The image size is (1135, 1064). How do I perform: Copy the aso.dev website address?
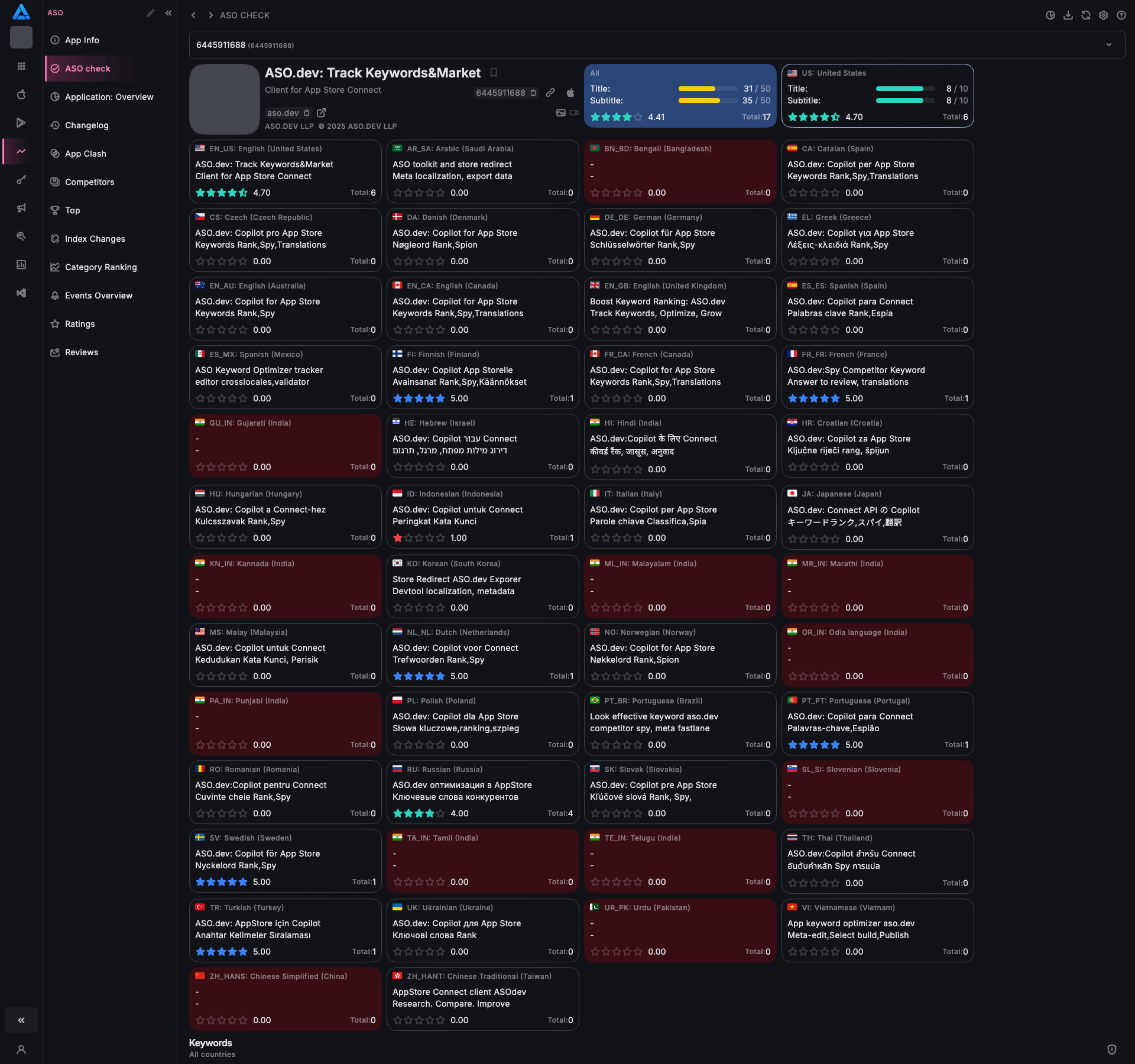pyautogui.click(x=306, y=113)
